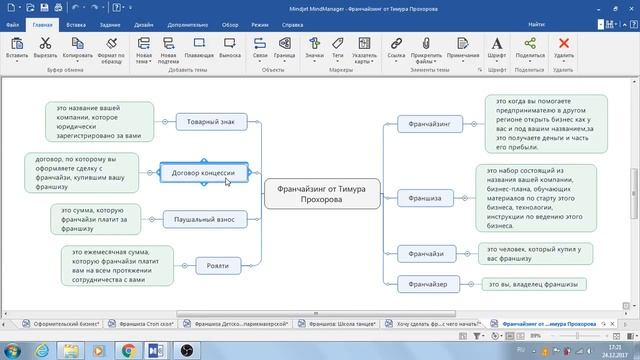Screen dimensions: 640x360
Task: Collapse the Товарный знак topic branch
Action: (x=165, y=122)
